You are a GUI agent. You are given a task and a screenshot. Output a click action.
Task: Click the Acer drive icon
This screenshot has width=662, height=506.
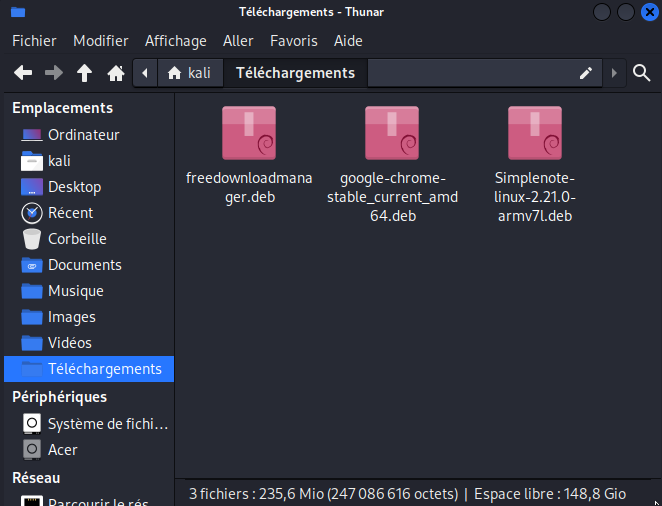coord(32,450)
